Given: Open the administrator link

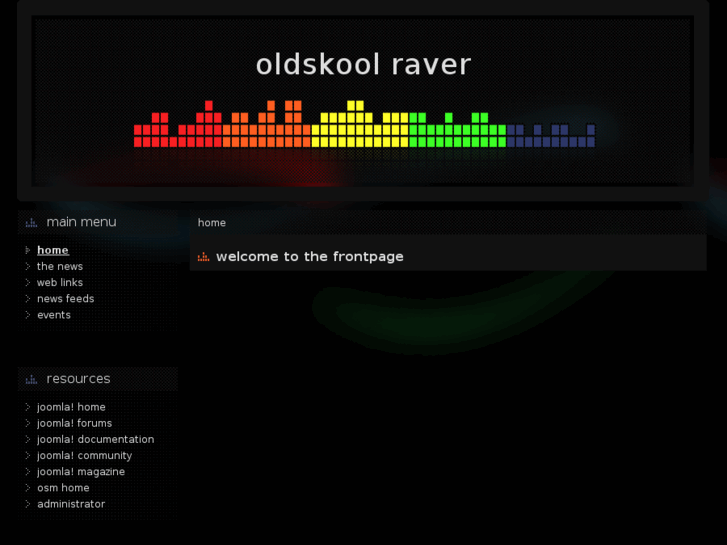Looking at the screenshot, I should pyautogui.click(x=71, y=504).
